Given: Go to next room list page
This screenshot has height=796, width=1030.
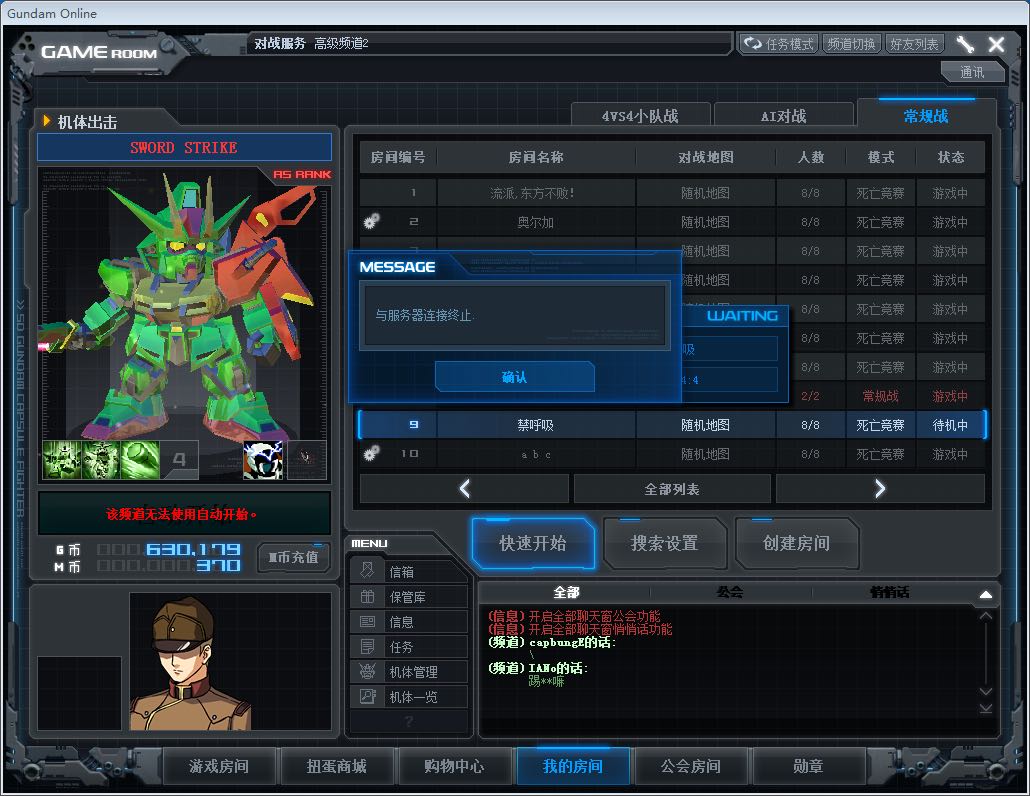Looking at the screenshot, I should [x=880, y=489].
